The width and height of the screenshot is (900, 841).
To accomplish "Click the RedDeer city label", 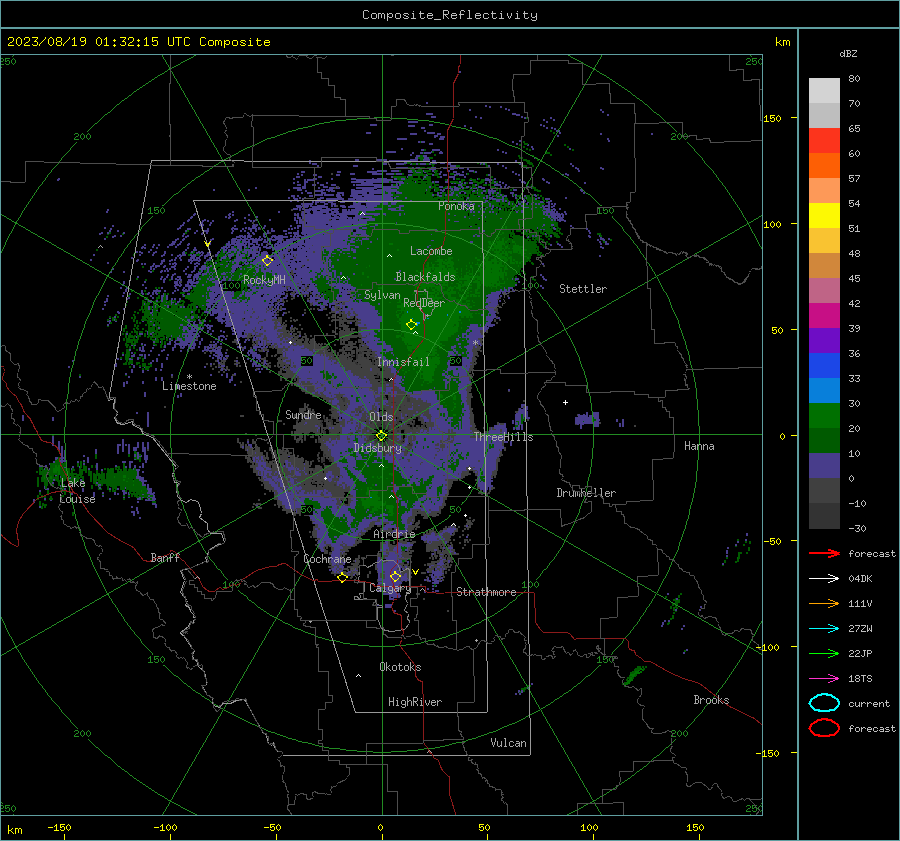I will tap(424, 303).
